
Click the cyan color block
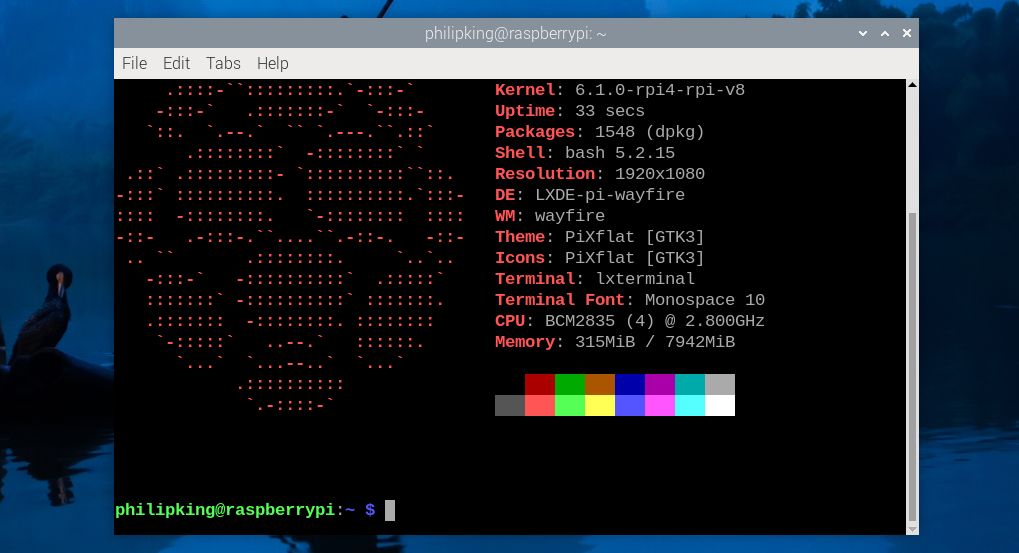coord(690,405)
